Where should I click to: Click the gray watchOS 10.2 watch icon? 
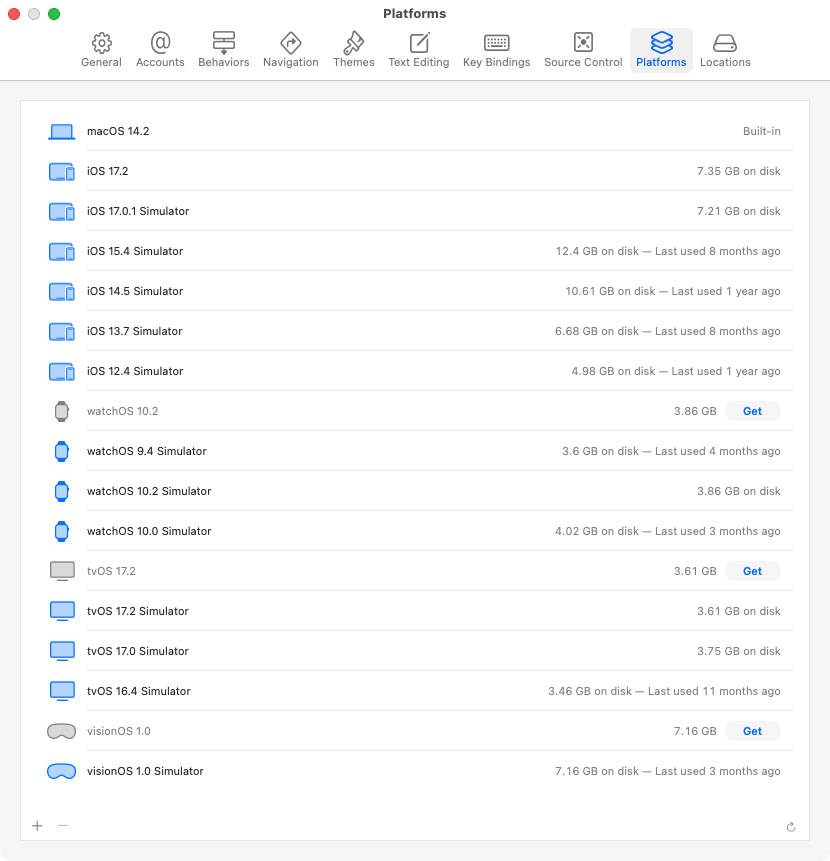pos(61,411)
